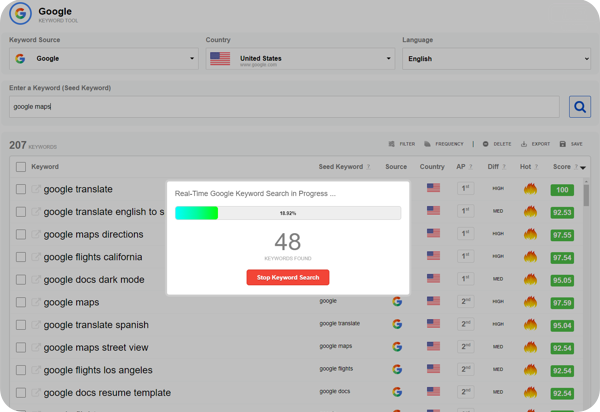Click Google source icon in google maps row
The image size is (600, 412).
pos(397,301)
